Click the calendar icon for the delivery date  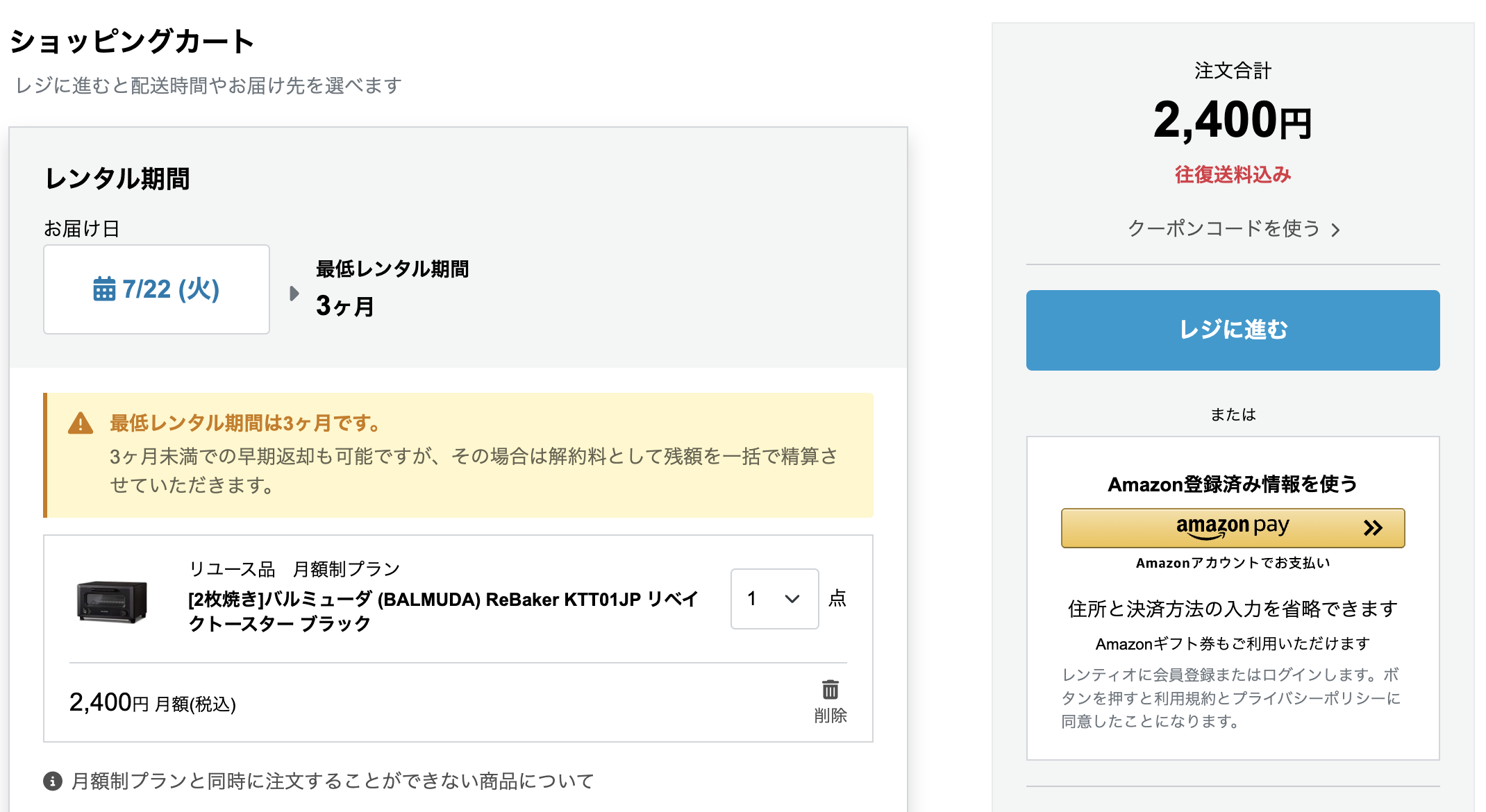[x=104, y=289]
